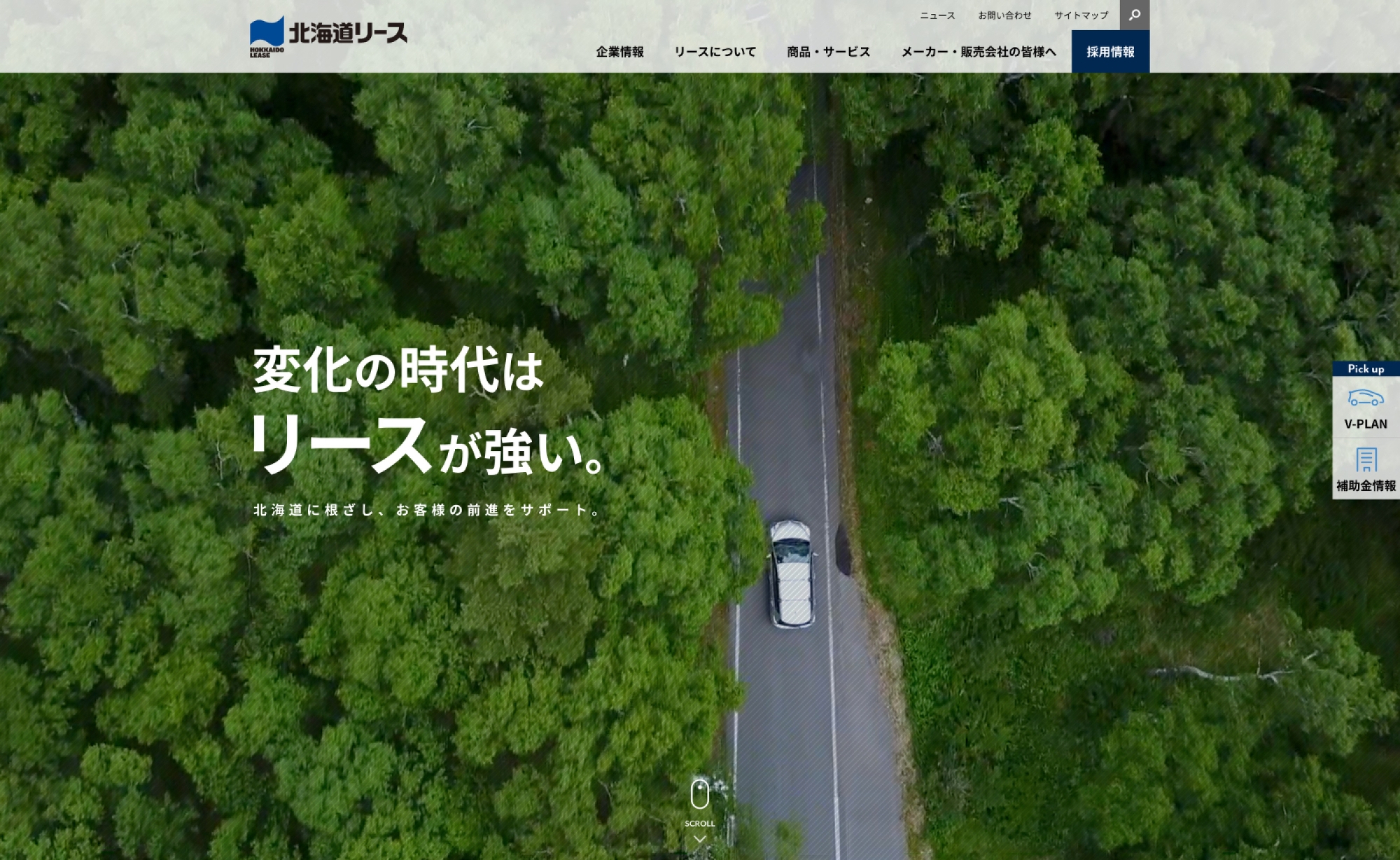Viewport: 1400px width, 860px height.
Task: Open the サイトマップ link
Action: 1081,15
